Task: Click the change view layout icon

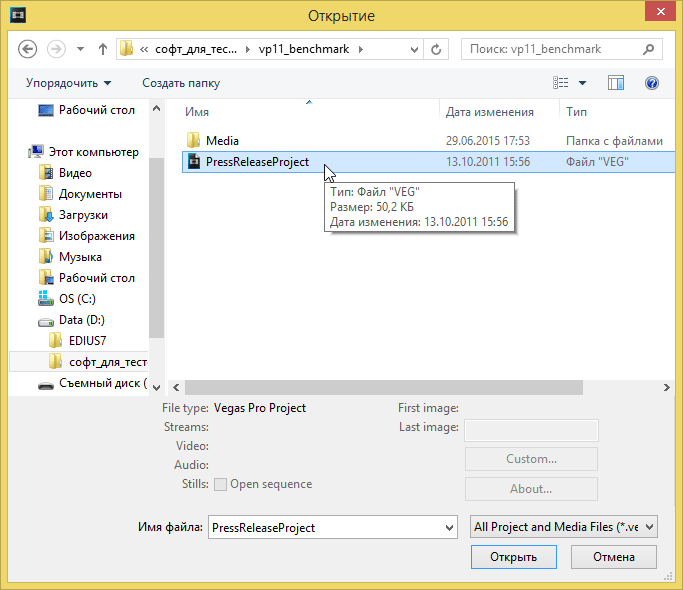Action: [562, 83]
